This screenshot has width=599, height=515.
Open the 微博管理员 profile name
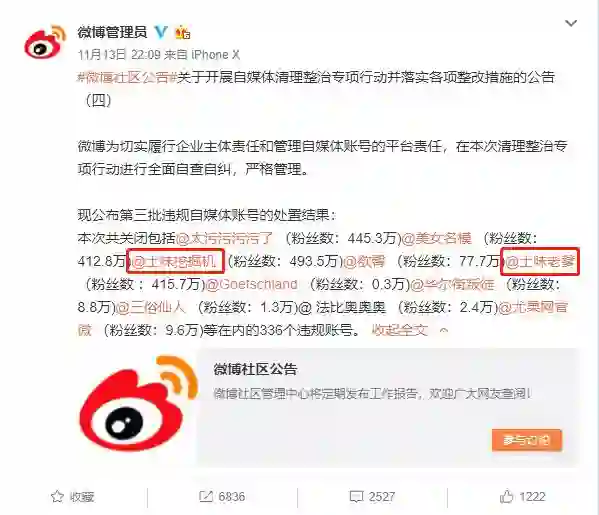click(x=112, y=32)
